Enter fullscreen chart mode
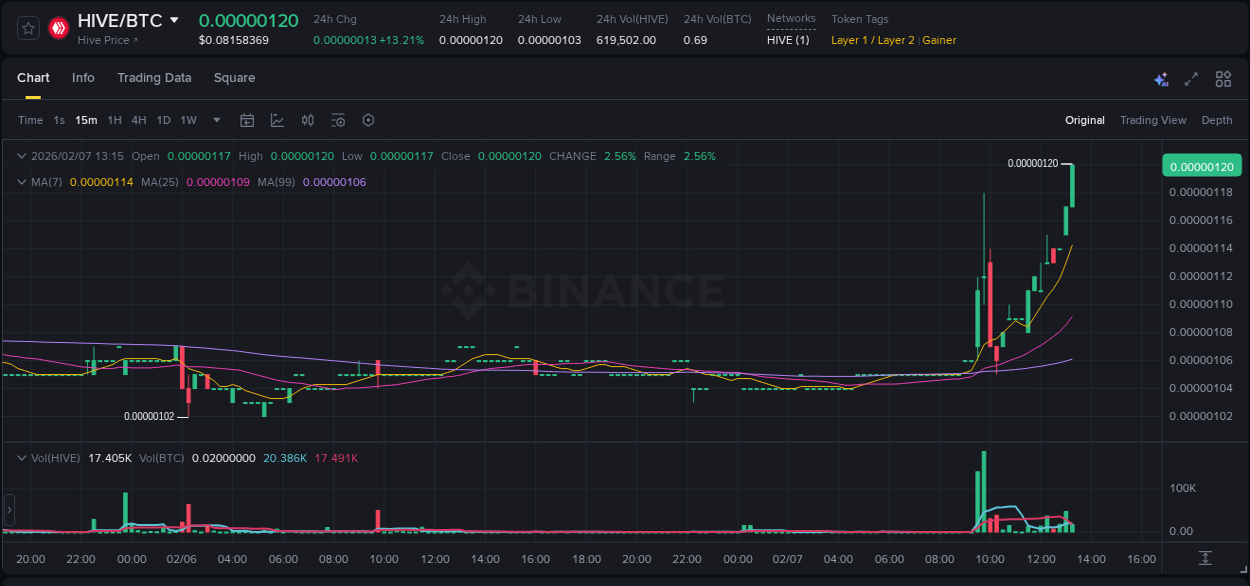The width and height of the screenshot is (1250, 586). [1191, 78]
